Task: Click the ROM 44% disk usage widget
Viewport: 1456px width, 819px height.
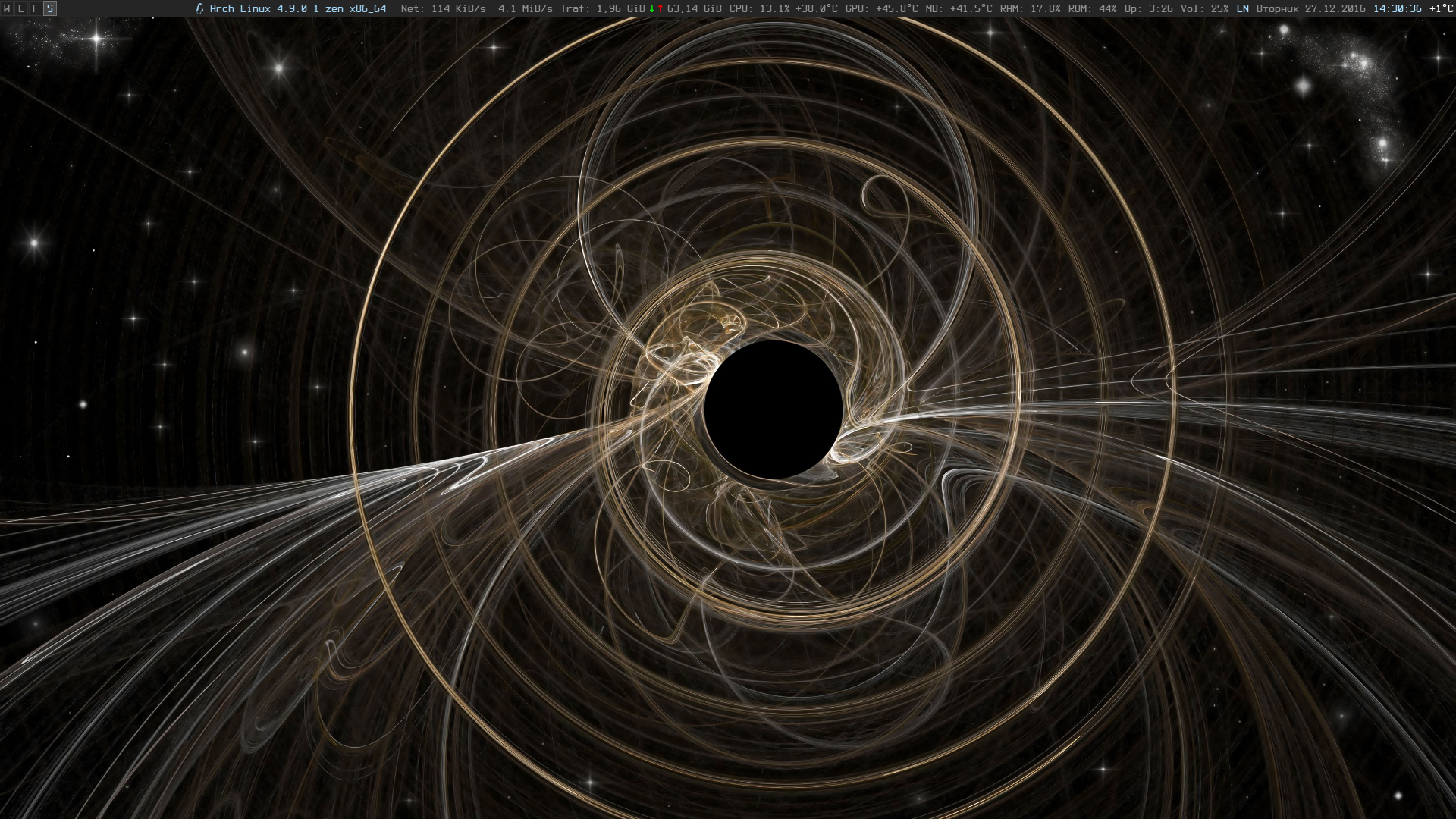Action: [x=1092, y=8]
